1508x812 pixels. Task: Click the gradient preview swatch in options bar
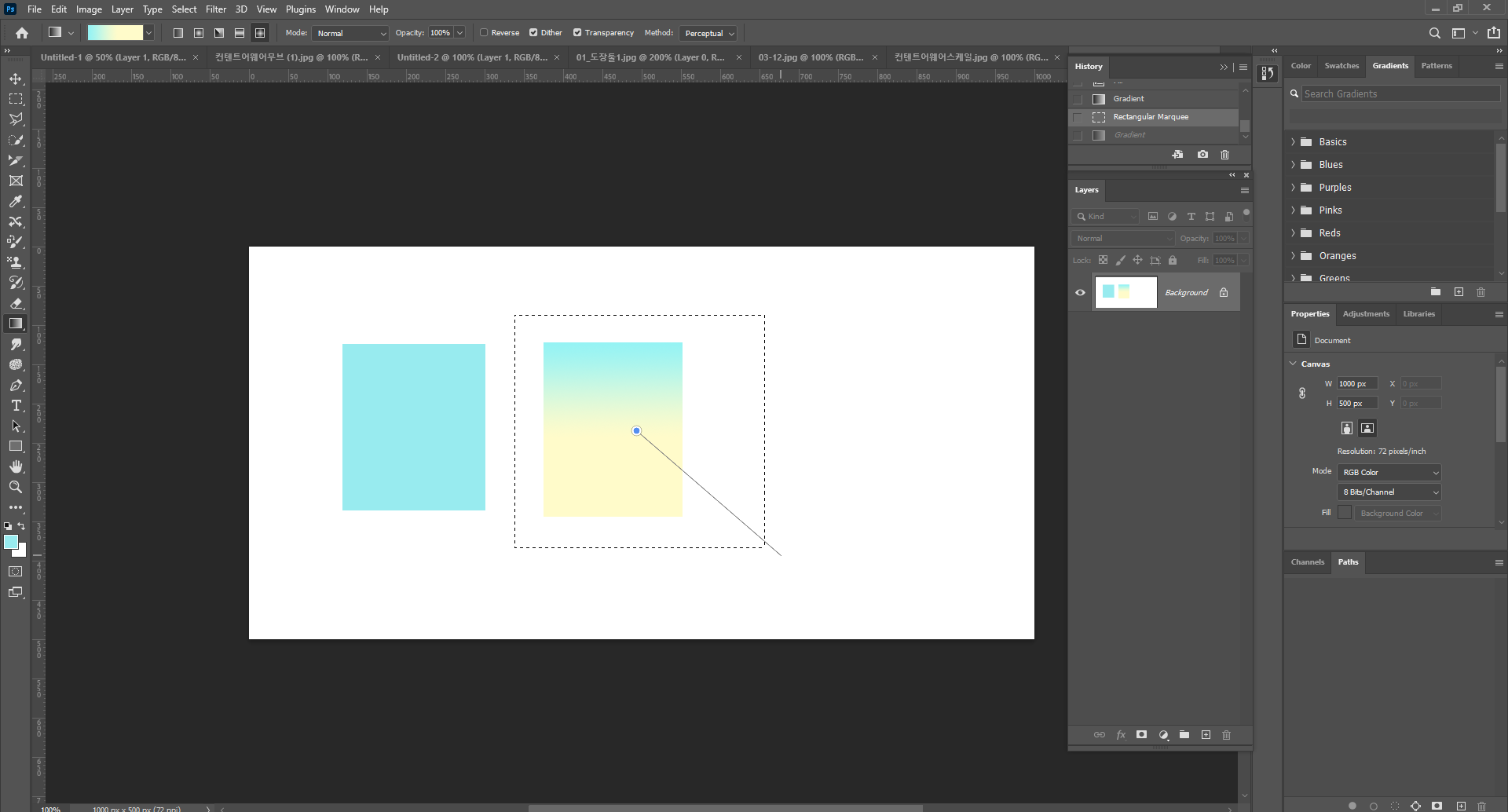click(x=115, y=33)
